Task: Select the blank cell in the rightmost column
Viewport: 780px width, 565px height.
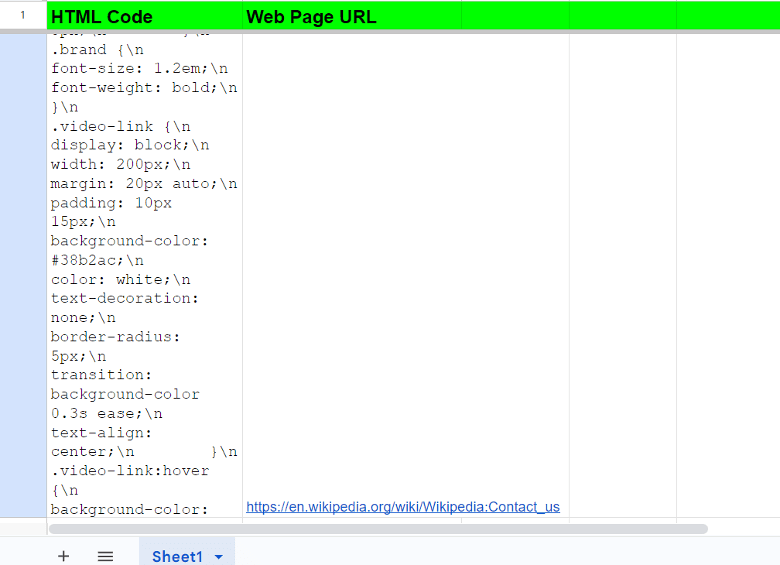Action: [x=728, y=275]
